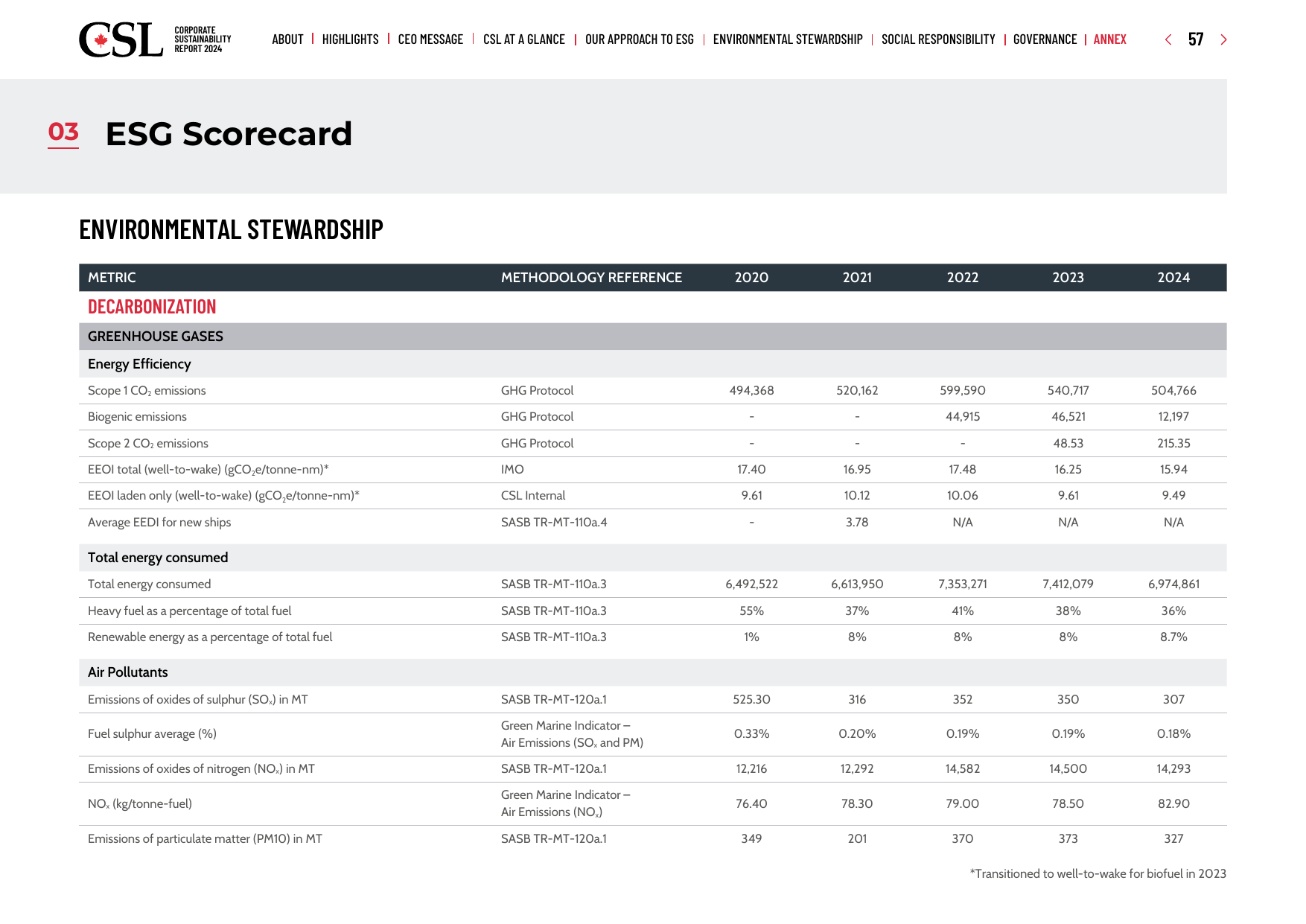Click Fuel sulphur average (%) label
1306x924 pixels.
click(x=152, y=734)
